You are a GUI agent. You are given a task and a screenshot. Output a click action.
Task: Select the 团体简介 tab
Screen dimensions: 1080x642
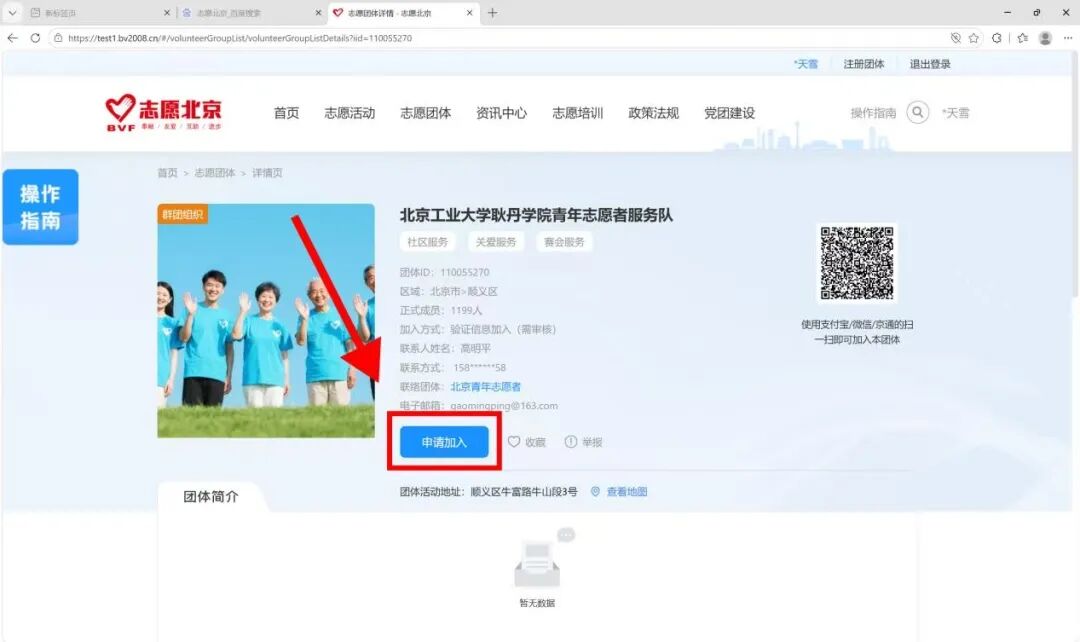[x=211, y=497]
